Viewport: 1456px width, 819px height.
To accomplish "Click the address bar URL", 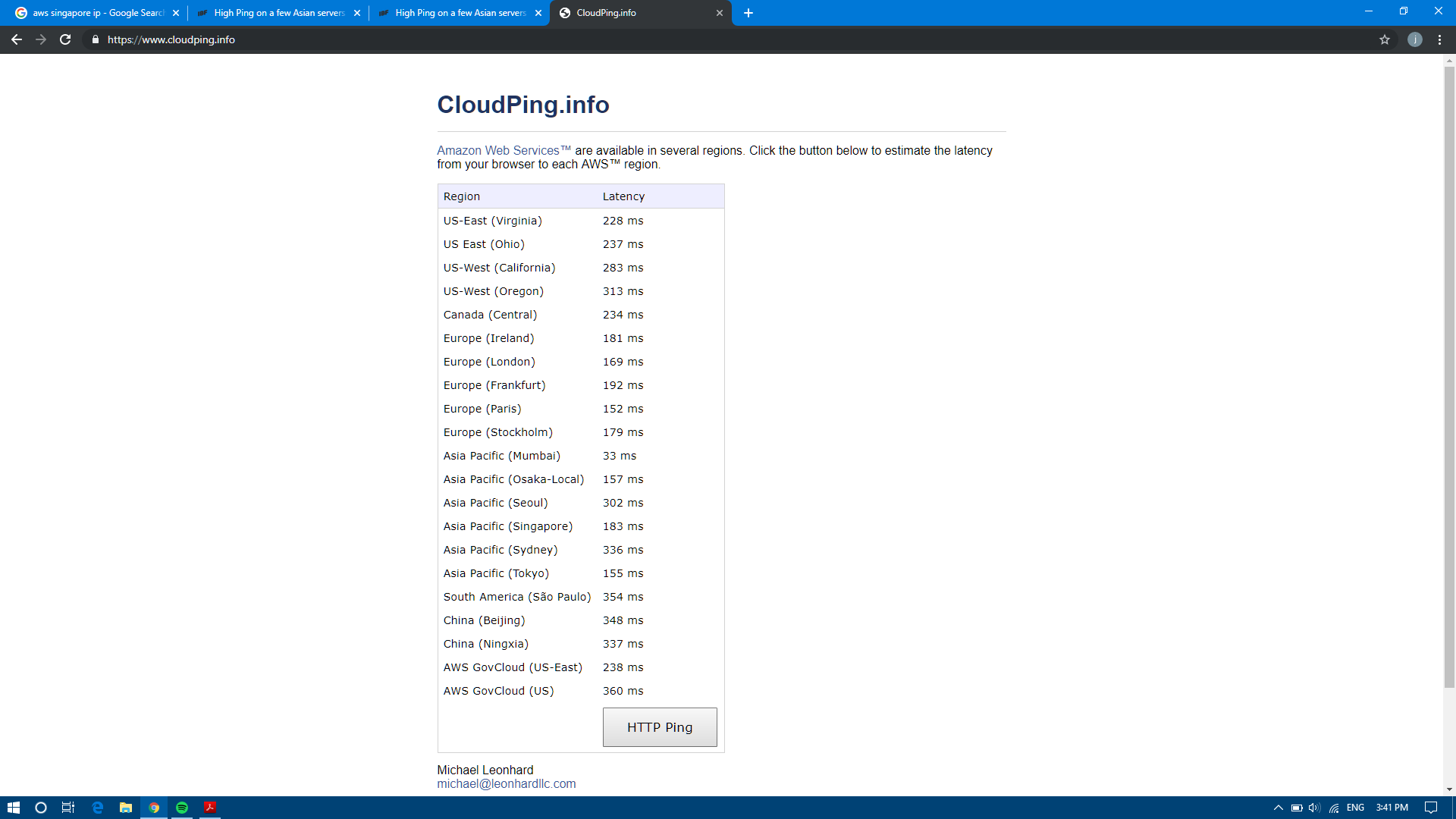I will (x=171, y=39).
